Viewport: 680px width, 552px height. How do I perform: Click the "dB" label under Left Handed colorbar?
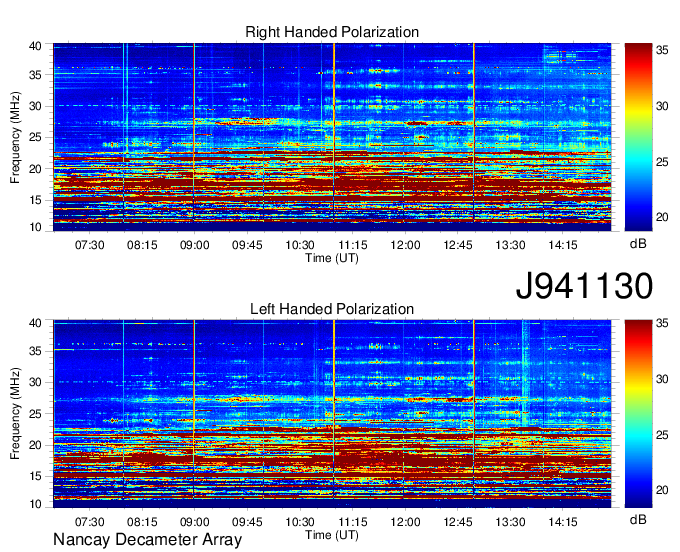click(x=638, y=520)
